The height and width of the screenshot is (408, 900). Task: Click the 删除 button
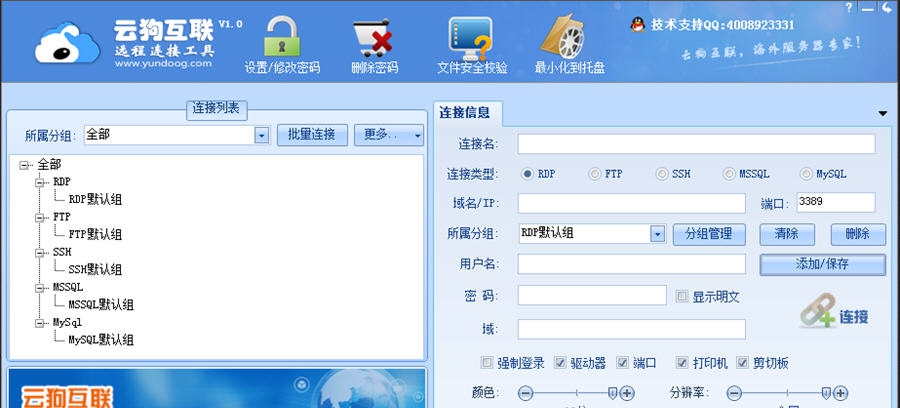pos(858,234)
